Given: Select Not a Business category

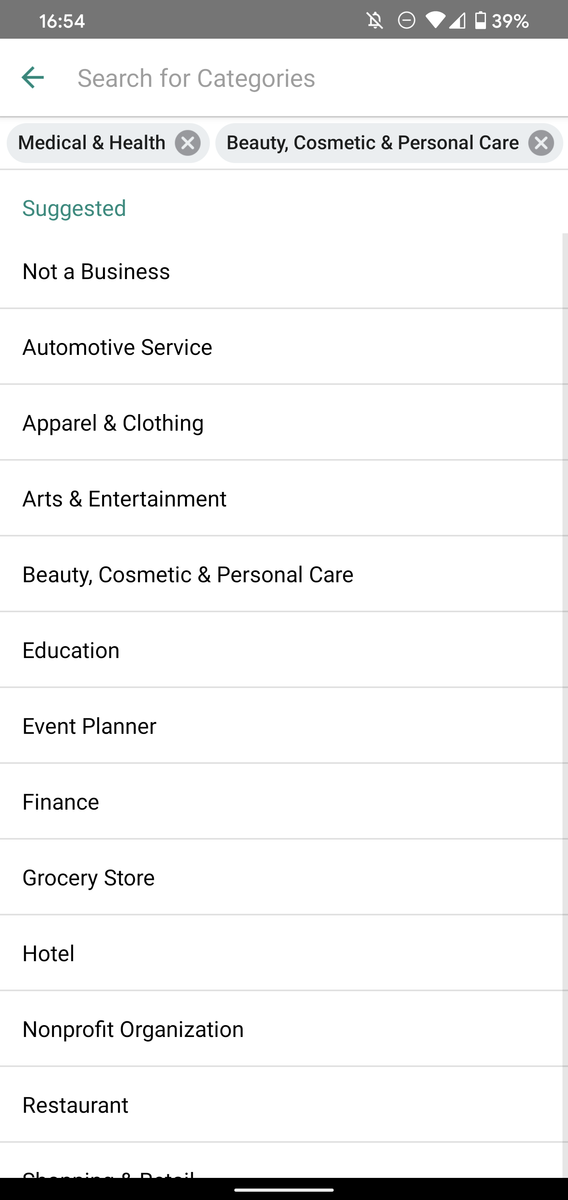Looking at the screenshot, I should click(x=284, y=271).
